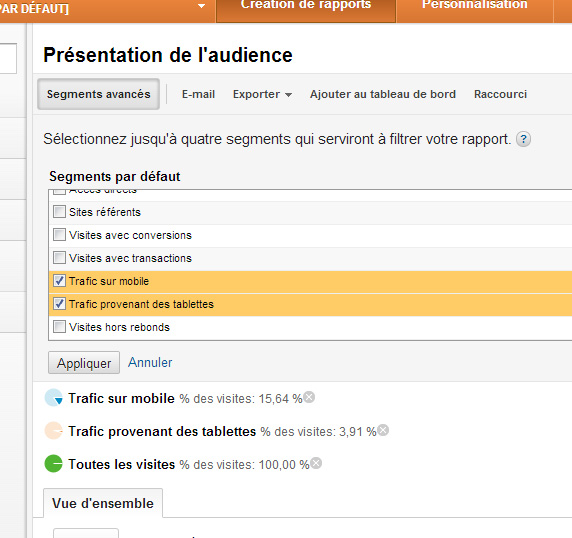Open the help question mark icon

(x=523, y=139)
